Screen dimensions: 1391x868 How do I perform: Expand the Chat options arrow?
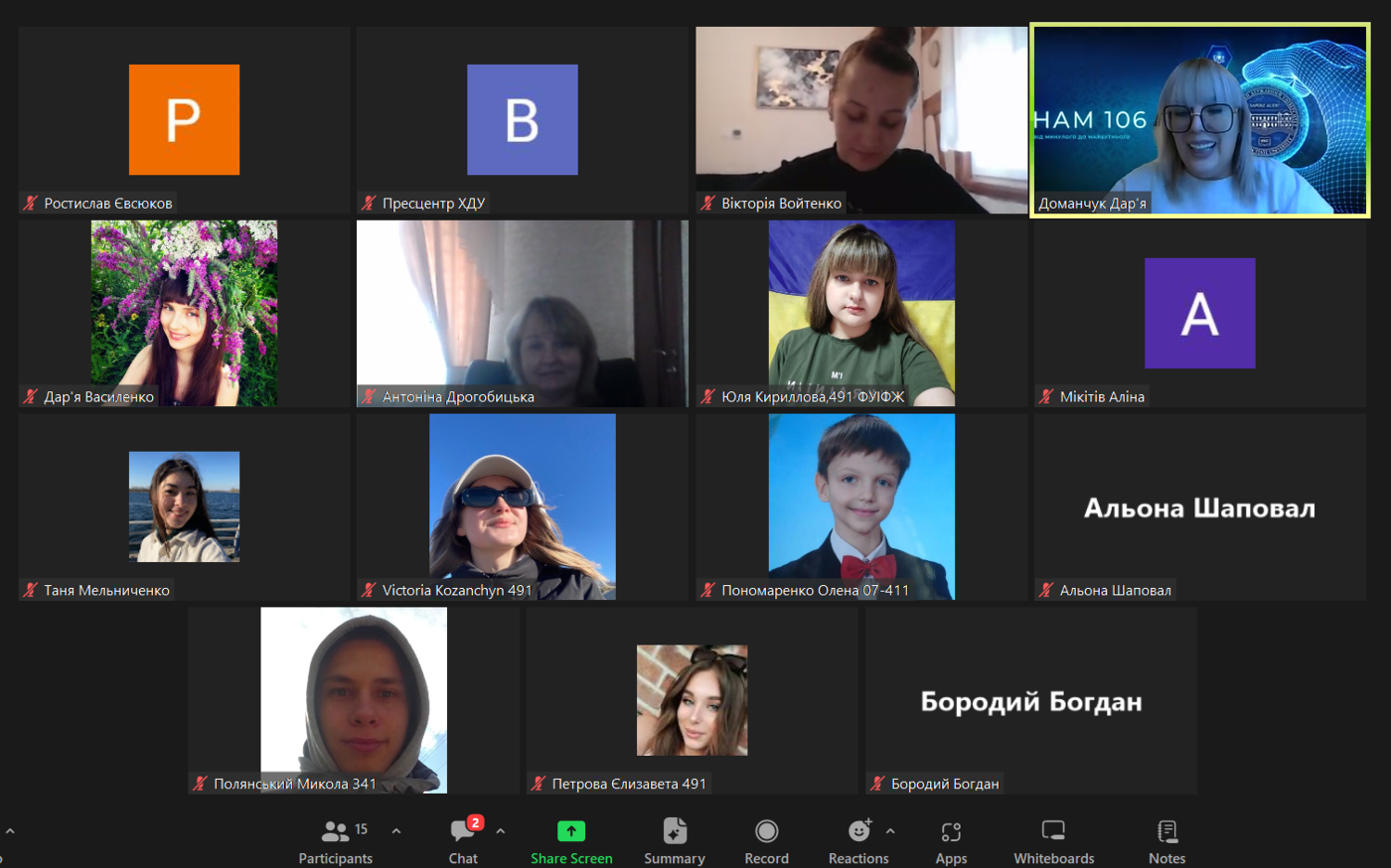(x=501, y=831)
